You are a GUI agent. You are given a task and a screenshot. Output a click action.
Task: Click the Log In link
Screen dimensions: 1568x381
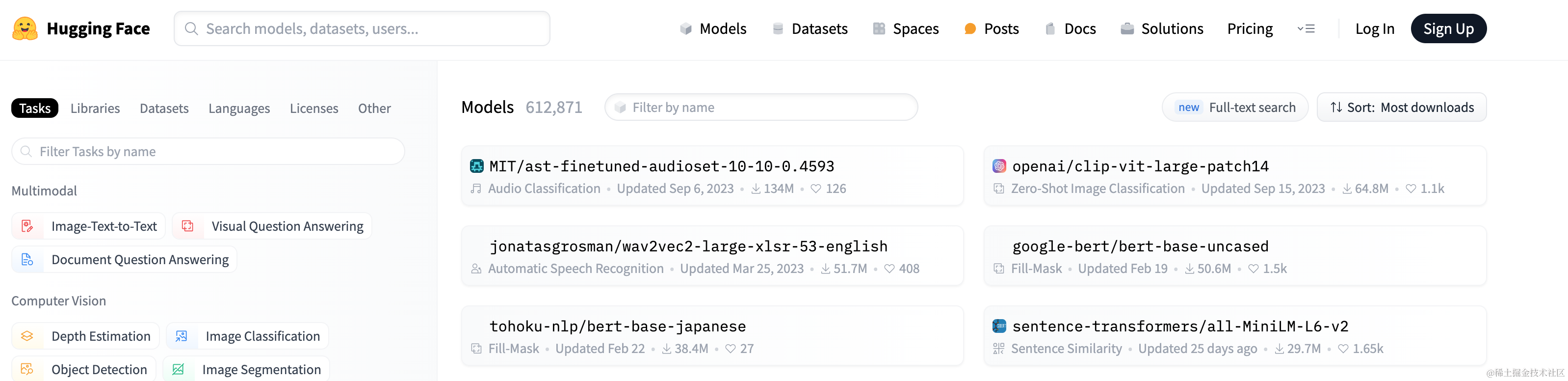click(x=1374, y=28)
